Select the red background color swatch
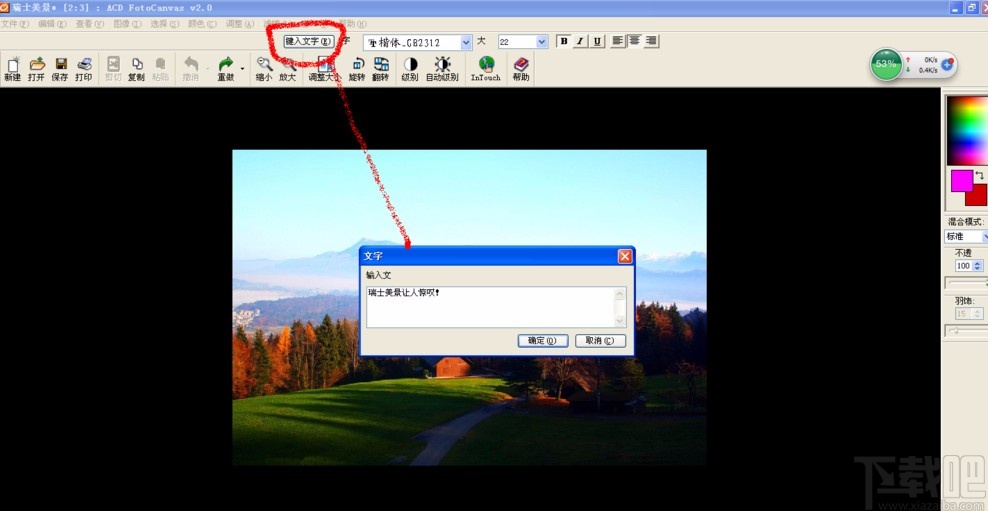Viewport: 988px width, 511px height. (976, 195)
